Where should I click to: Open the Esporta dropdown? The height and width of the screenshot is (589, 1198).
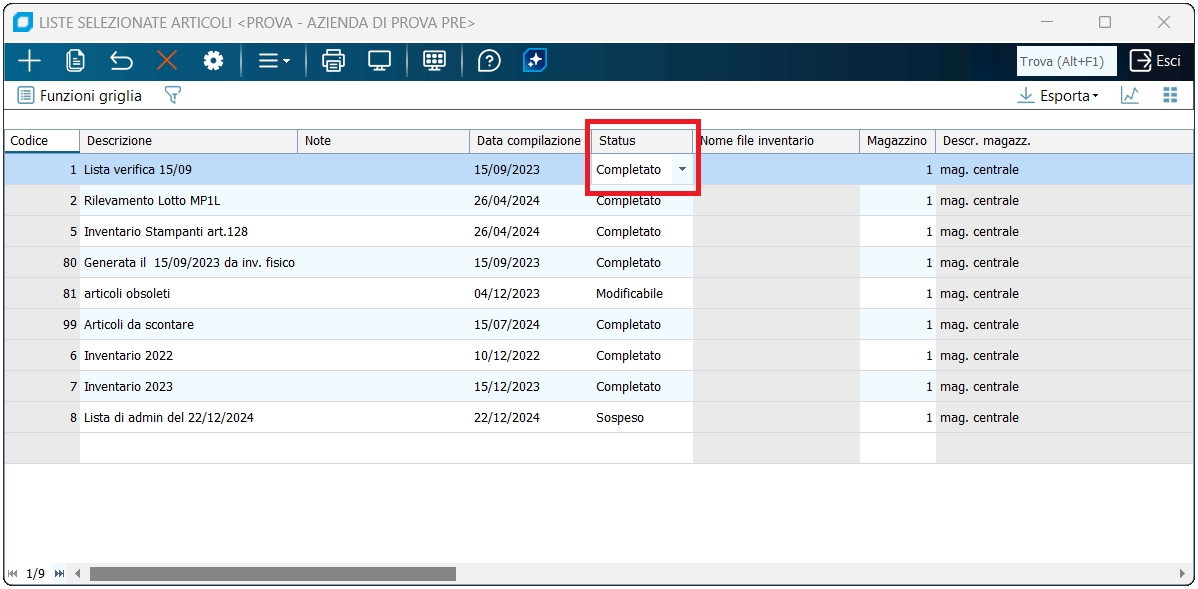tap(1058, 96)
